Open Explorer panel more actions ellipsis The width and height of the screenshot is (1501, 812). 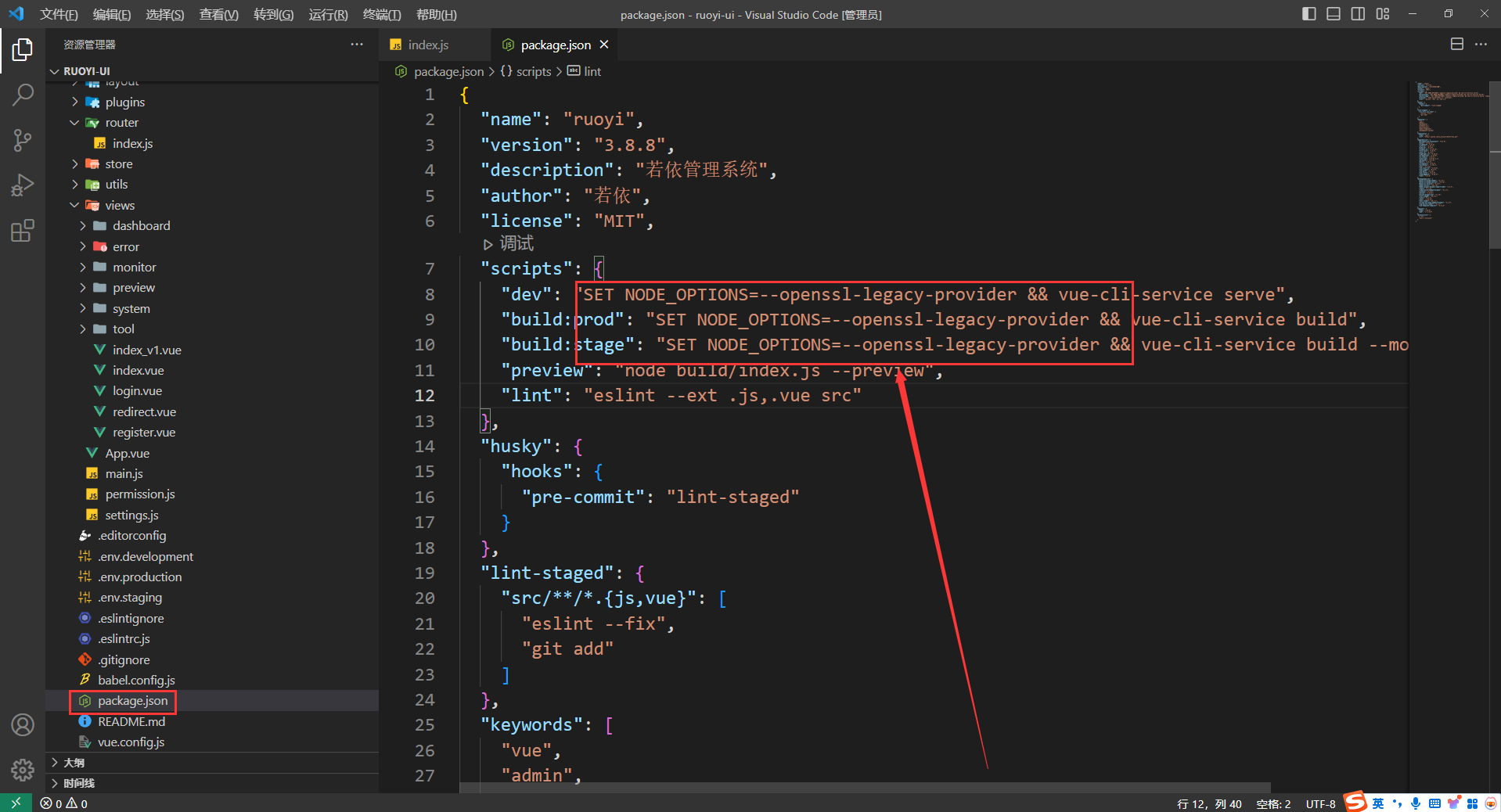(357, 45)
